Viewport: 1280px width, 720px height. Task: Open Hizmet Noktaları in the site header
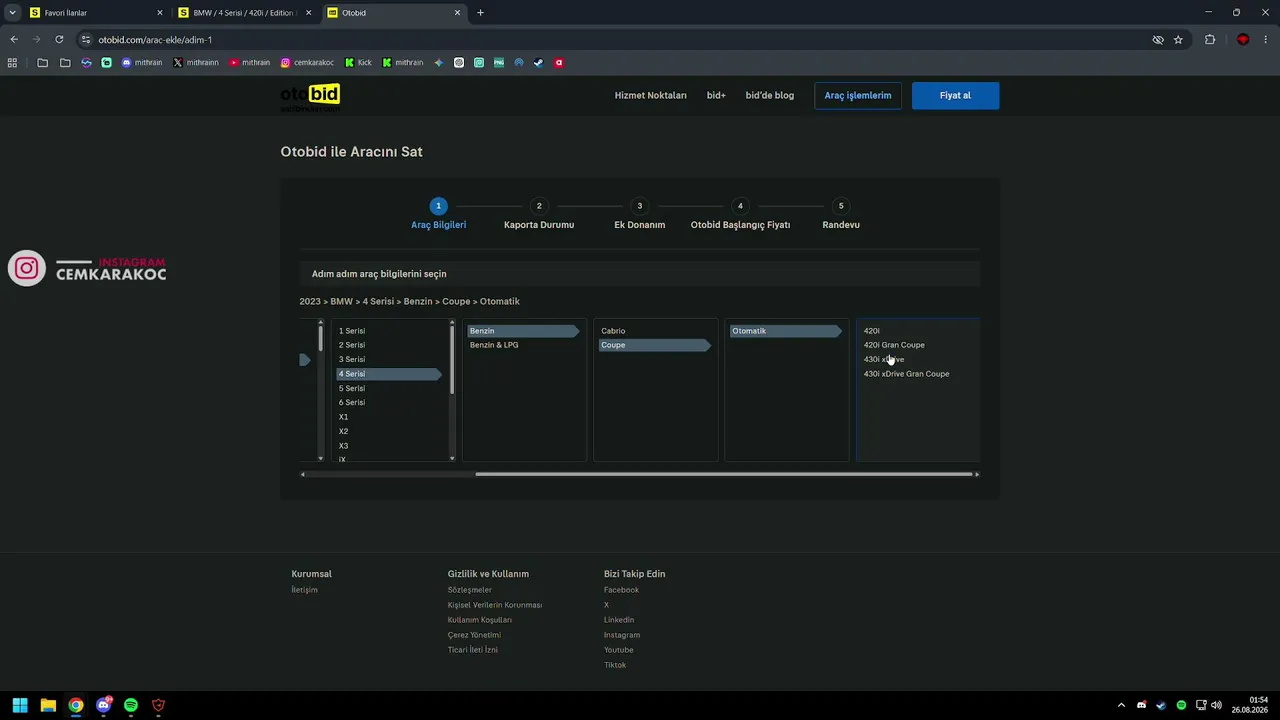(651, 96)
